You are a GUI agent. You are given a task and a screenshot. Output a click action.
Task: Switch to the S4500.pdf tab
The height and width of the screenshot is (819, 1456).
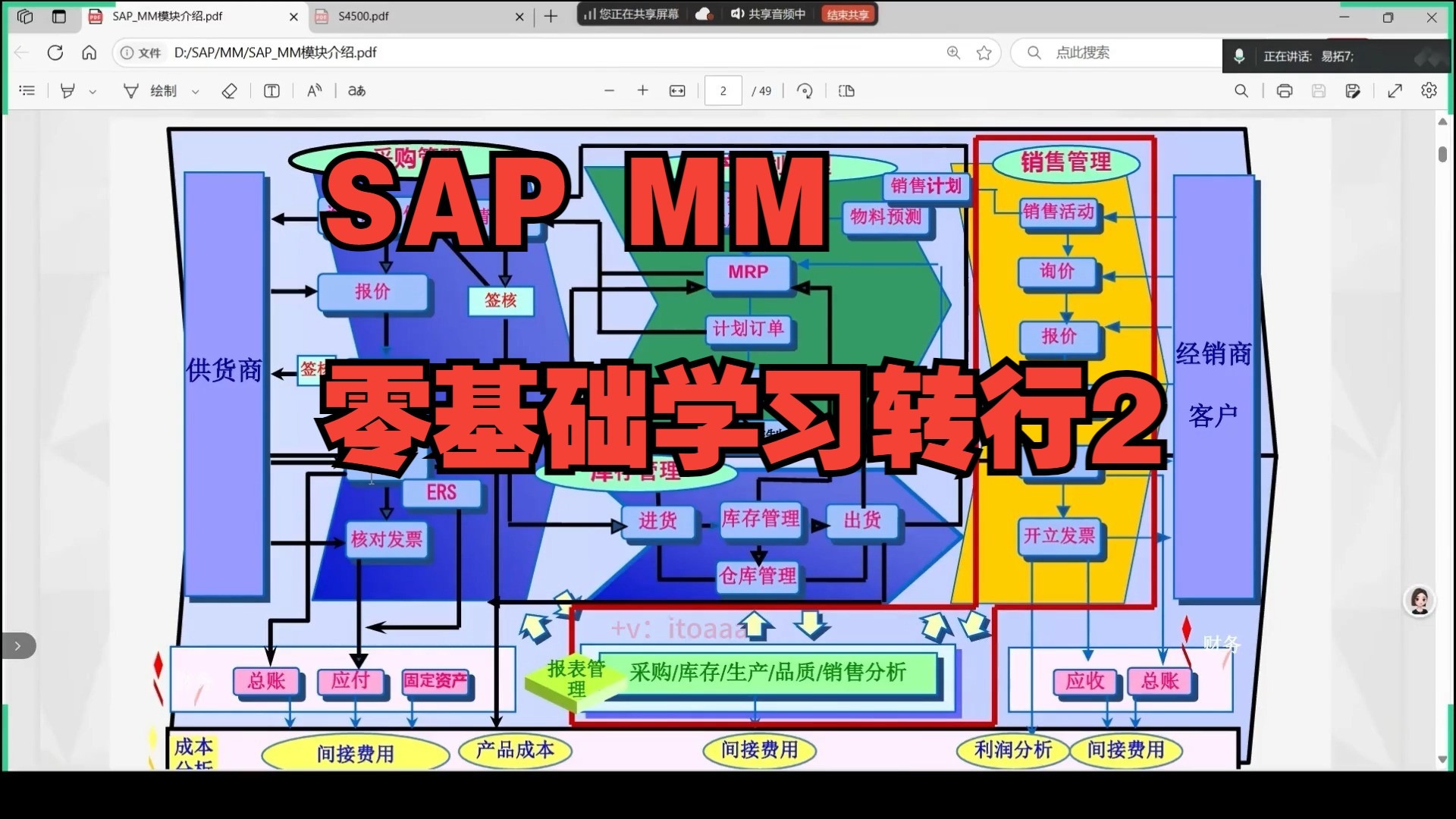click(363, 16)
